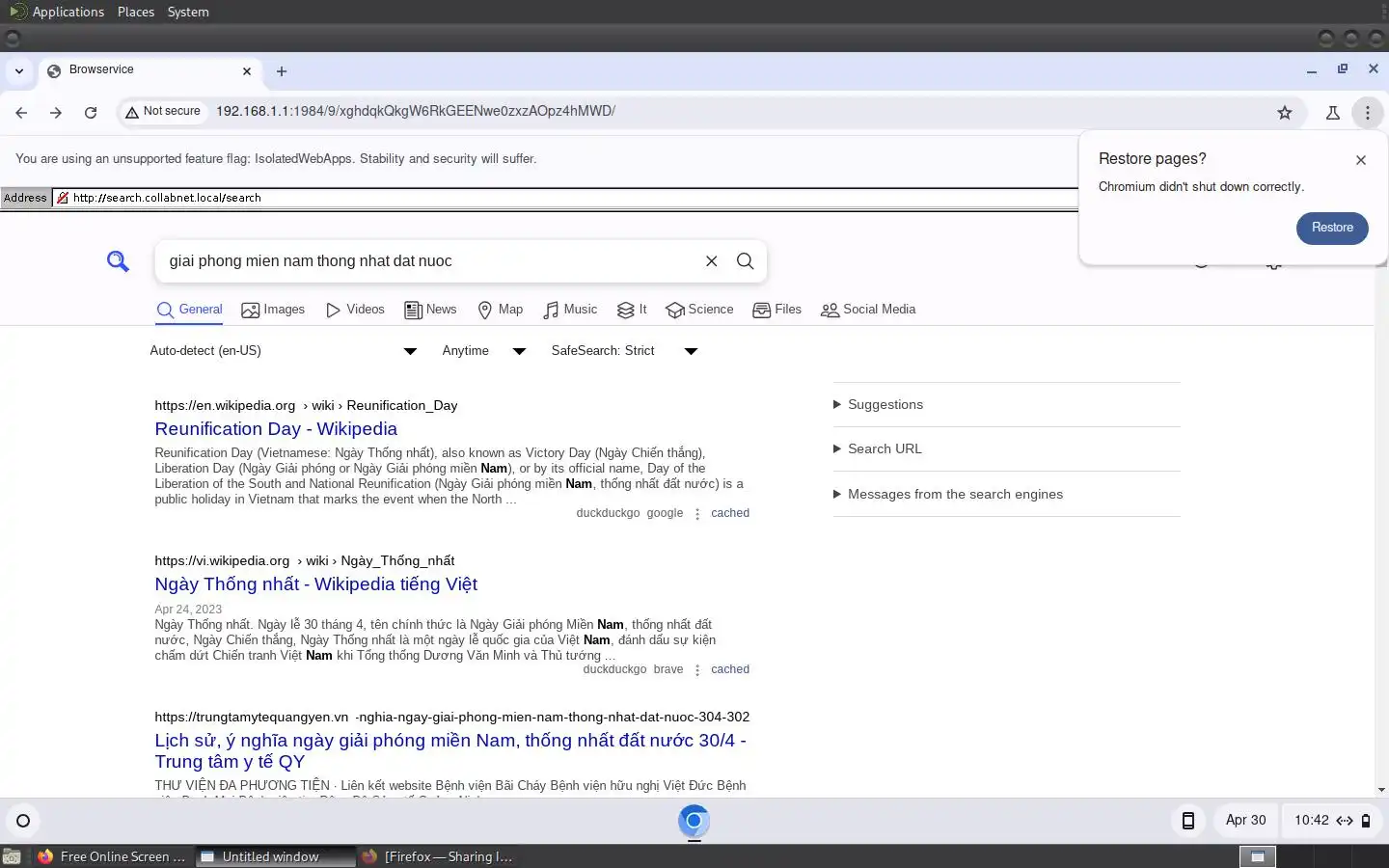Open the tab search dropdown arrow
The height and width of the screenshot is (868, 1389).
click(18, 71)
